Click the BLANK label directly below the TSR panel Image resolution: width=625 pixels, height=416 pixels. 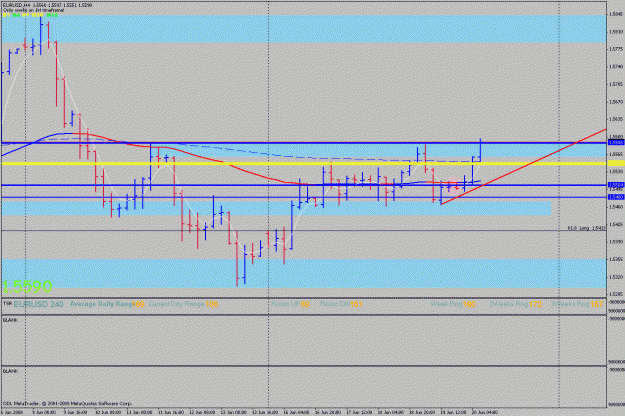click(10, 320)
